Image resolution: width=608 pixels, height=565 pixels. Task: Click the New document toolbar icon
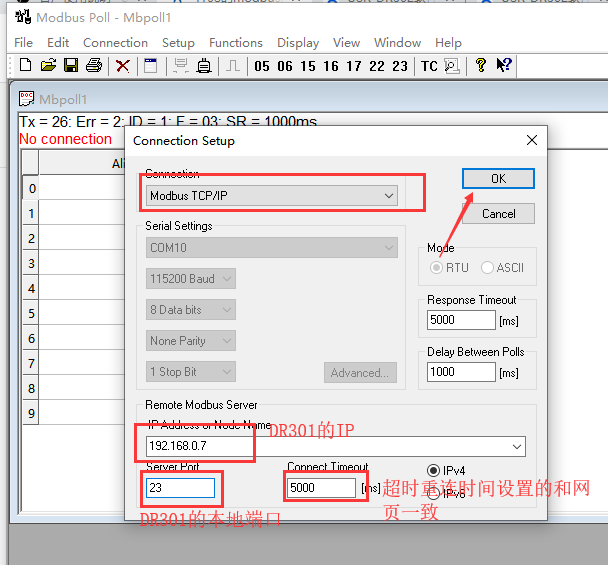(x=26, y=66)
